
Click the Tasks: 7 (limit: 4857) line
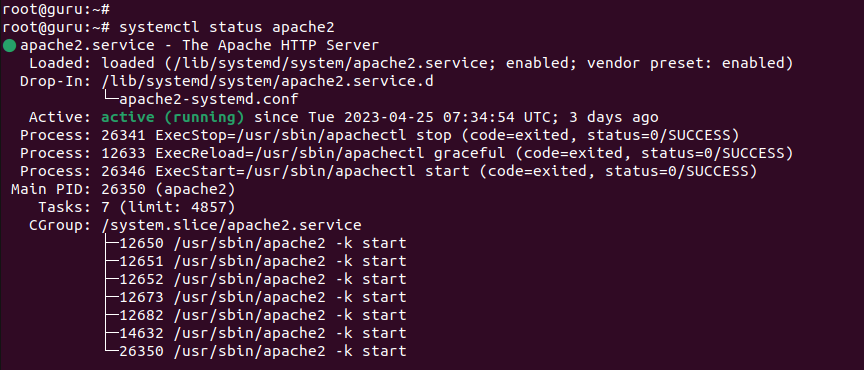tap(137, 208)
